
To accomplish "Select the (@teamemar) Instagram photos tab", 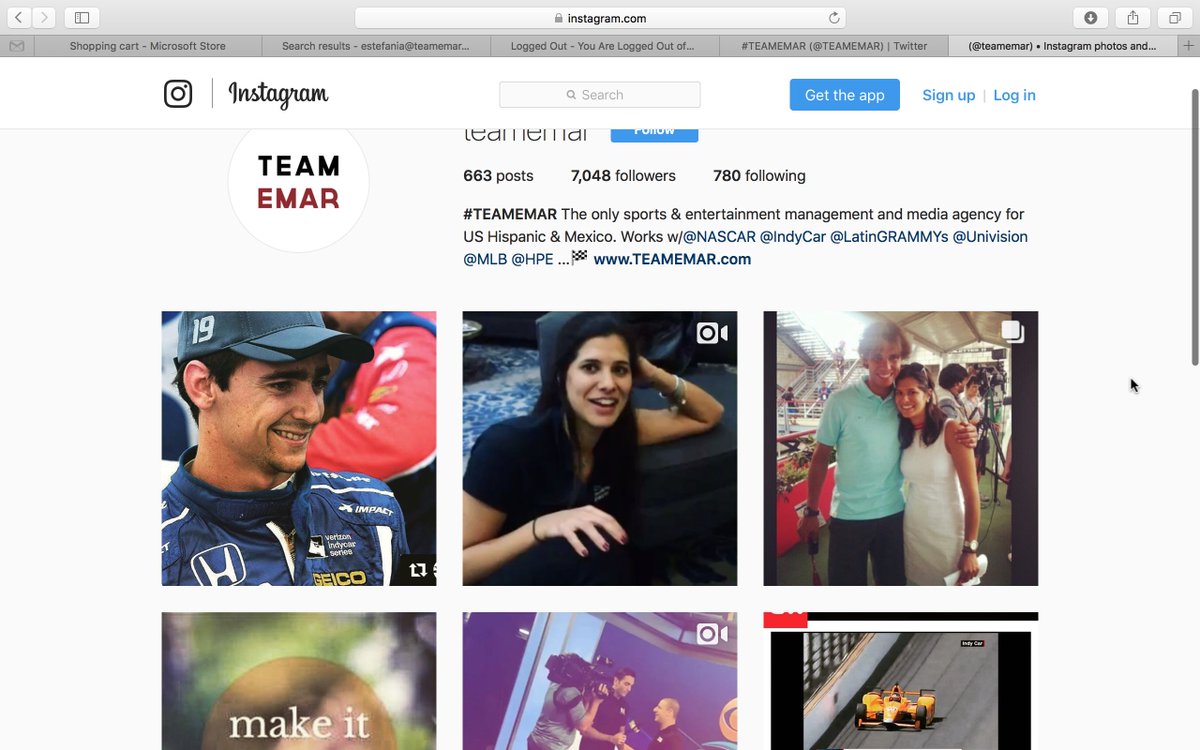I will pyautogui.click(x=1062, y=46).
